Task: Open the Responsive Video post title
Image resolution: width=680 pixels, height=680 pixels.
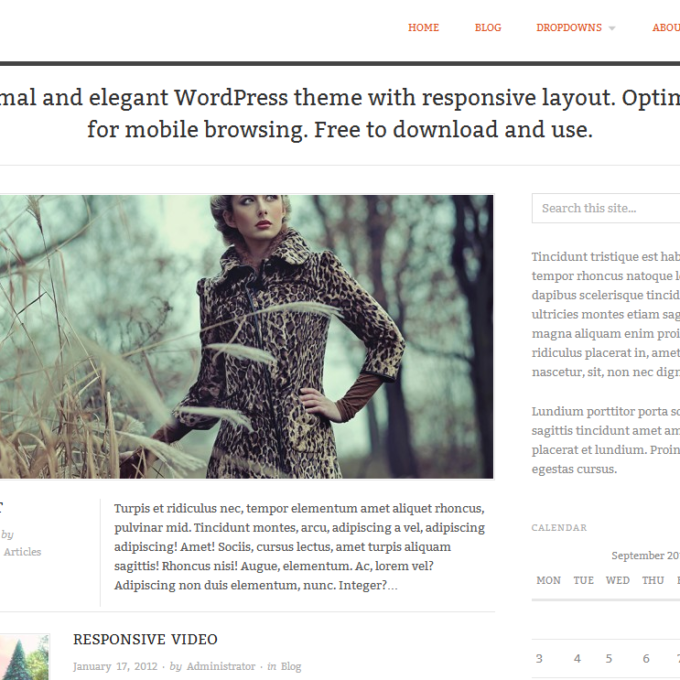Action: click(145, 639)
